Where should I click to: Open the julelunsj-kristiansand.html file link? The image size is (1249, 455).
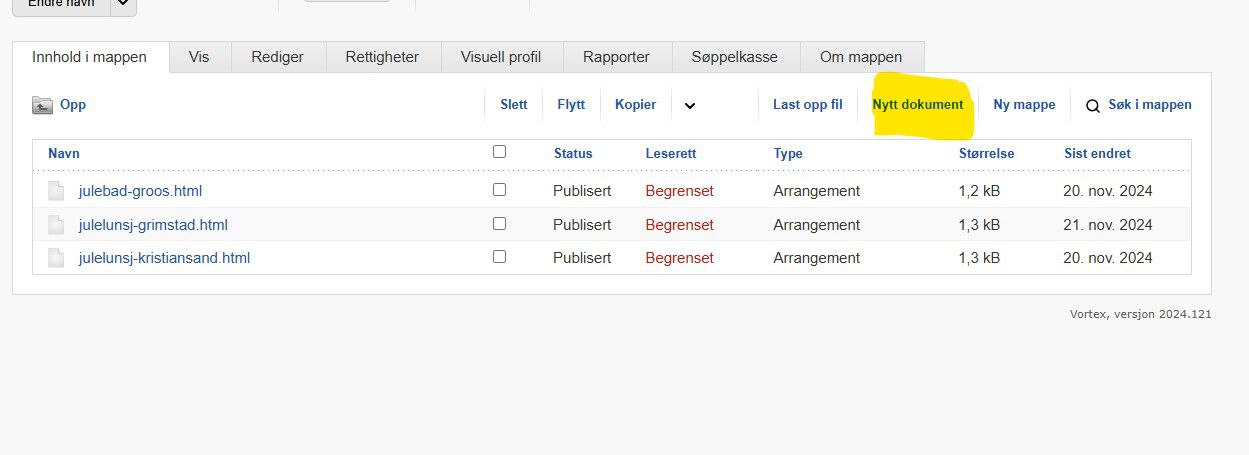(164, 258)
